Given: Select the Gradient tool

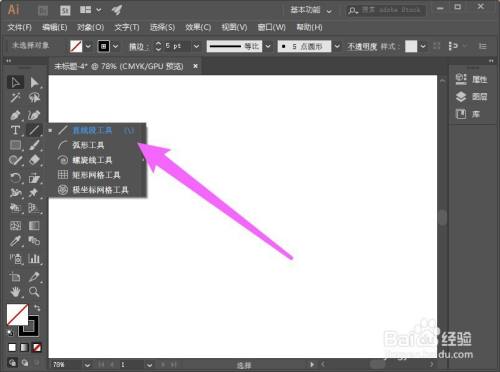Looking at the screenshot, I should [34, 226].
